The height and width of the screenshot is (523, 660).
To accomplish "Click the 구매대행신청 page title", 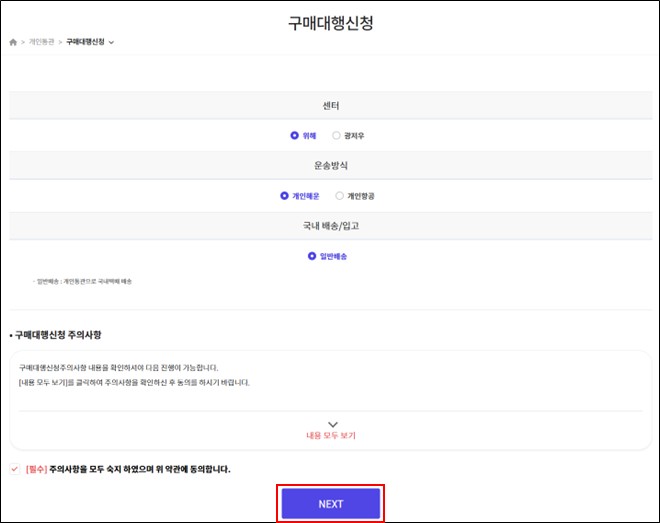I will 330,22.
